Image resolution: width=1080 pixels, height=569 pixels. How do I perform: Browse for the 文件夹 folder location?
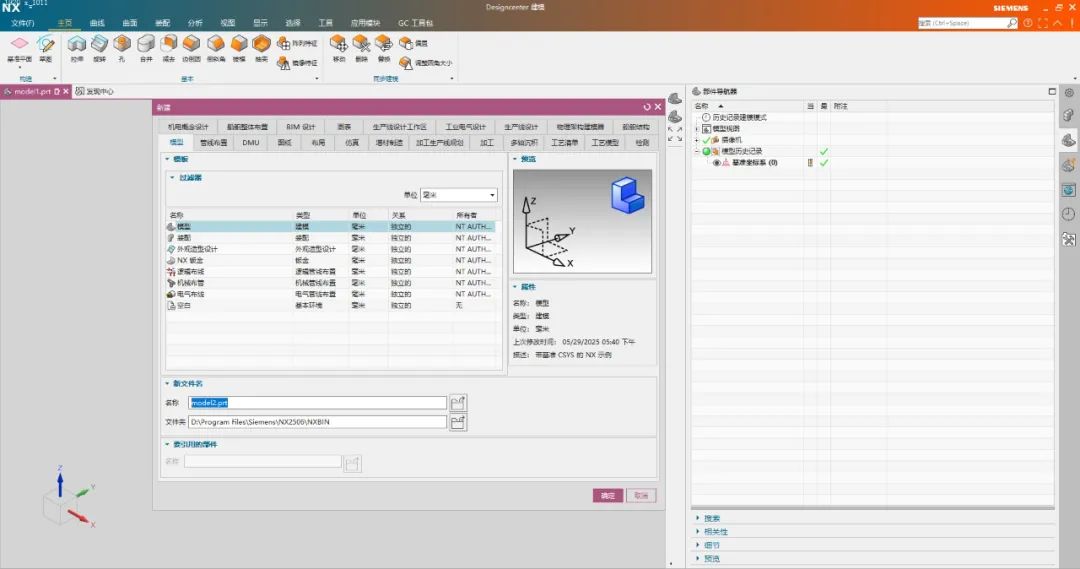pos(458,422)
